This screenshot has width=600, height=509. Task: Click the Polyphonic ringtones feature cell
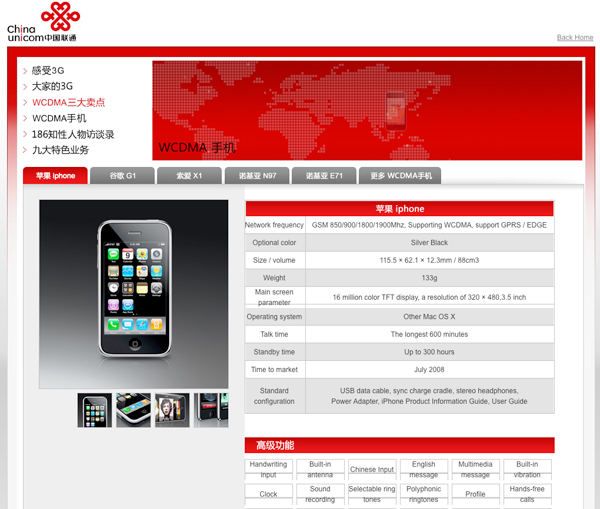click(x=424, y=494)
